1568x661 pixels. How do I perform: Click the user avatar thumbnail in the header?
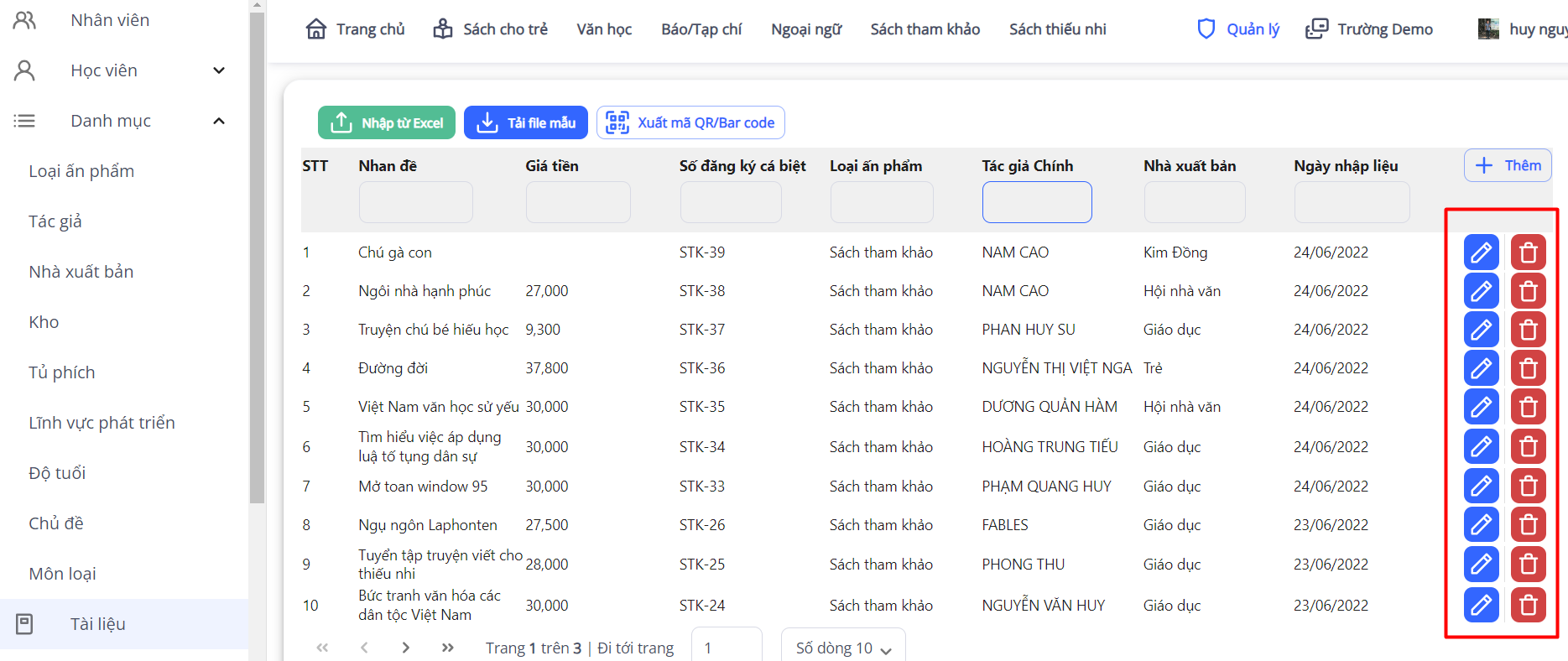coord(1488,29)
